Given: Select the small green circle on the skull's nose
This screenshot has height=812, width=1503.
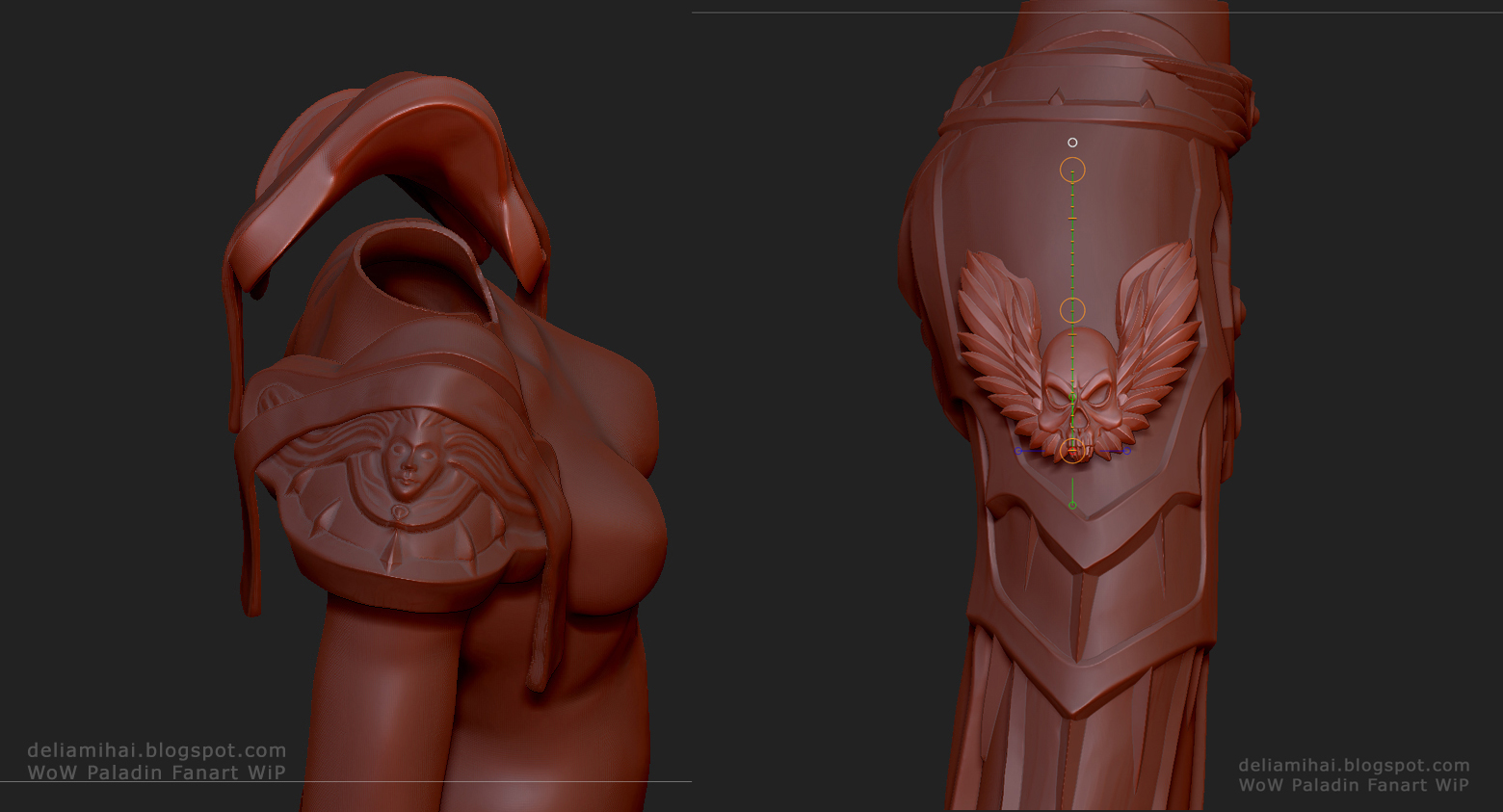Looking at the screenshot, I should pyautogui.click(x=1072, y=397).
